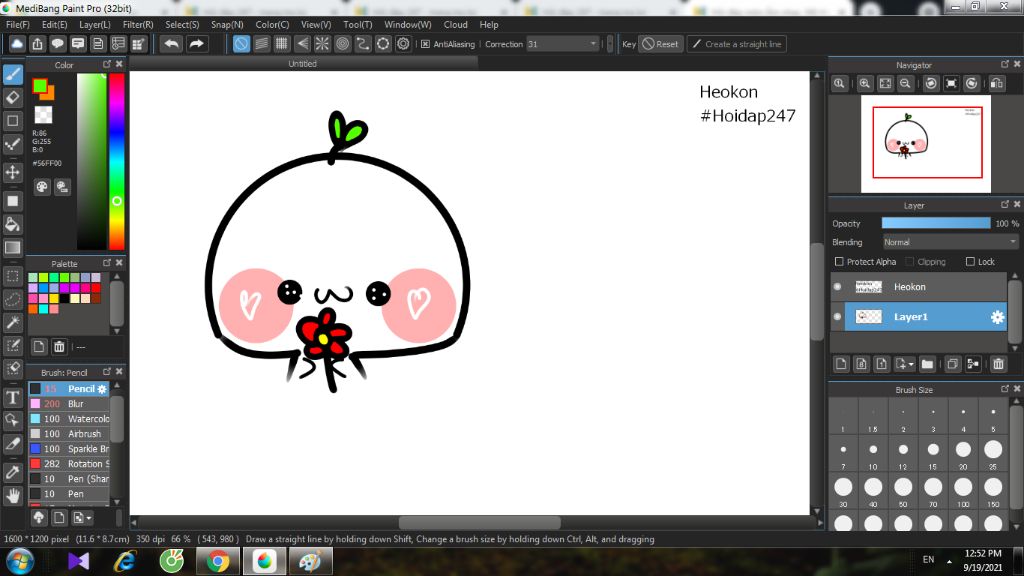
Task: Click zoom in icon in Navigator
Action: click(x=865, y=84)
